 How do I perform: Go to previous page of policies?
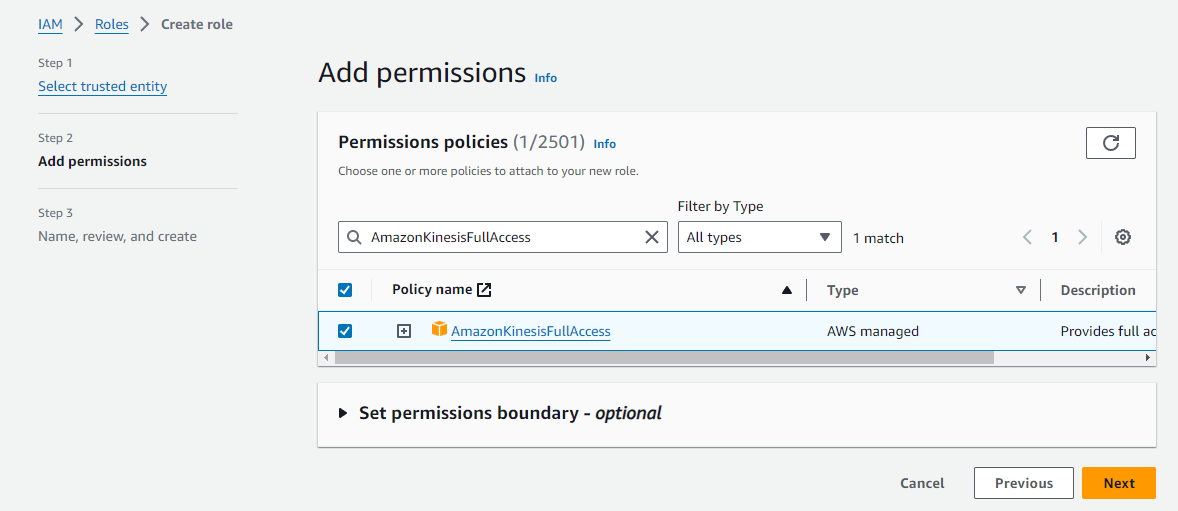[x=1027, y=237]
